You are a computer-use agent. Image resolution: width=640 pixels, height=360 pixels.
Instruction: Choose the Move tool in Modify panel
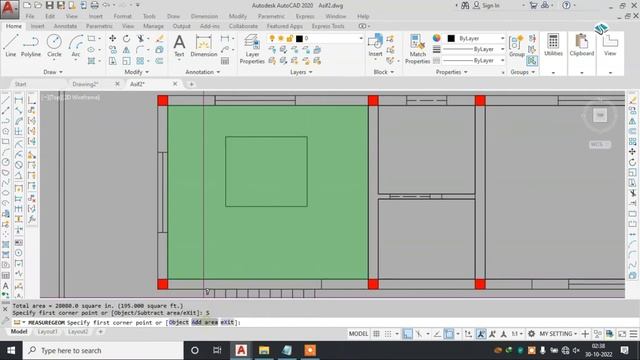click(113, 38)
